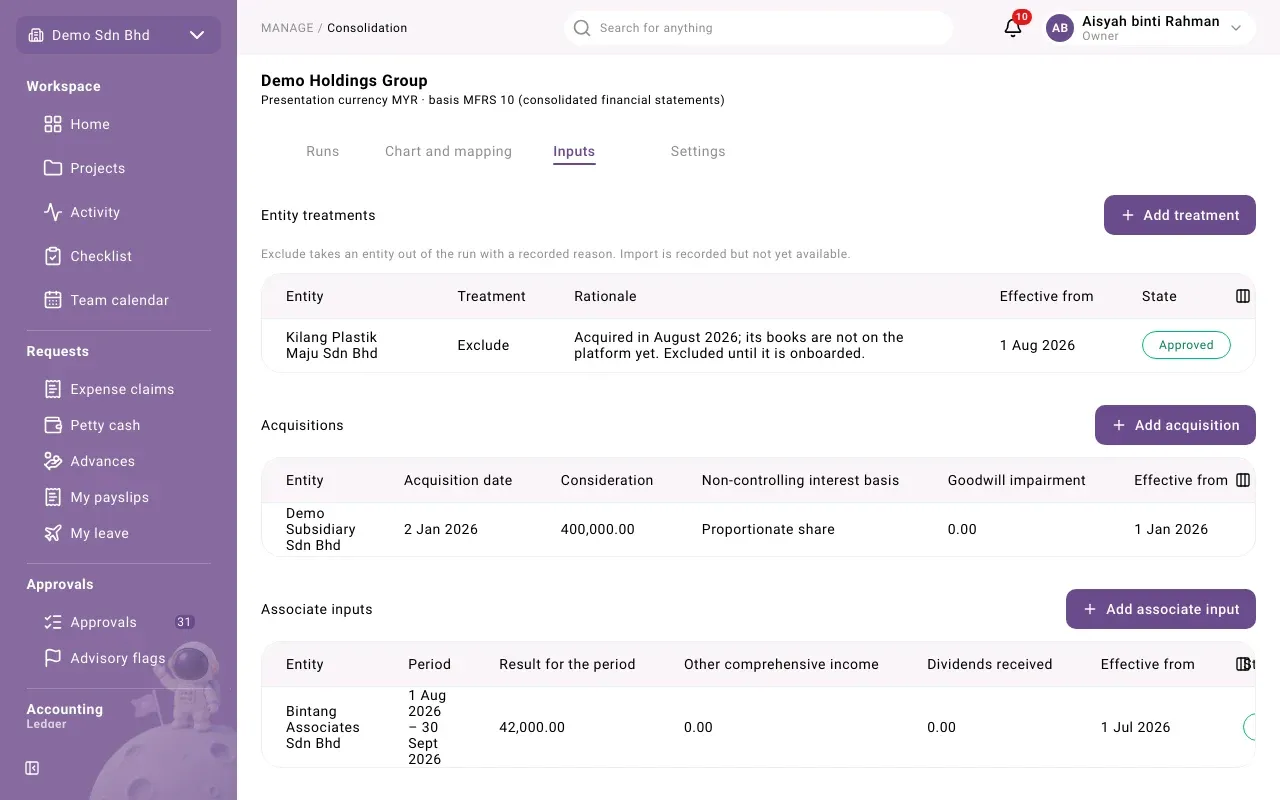Switch to the Chart and mapping tab

[x=448, y=151]
